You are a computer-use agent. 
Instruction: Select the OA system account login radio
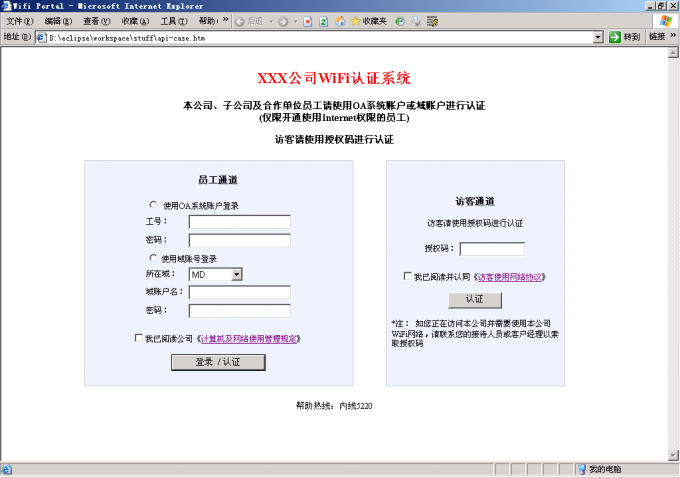click(153, 205)
